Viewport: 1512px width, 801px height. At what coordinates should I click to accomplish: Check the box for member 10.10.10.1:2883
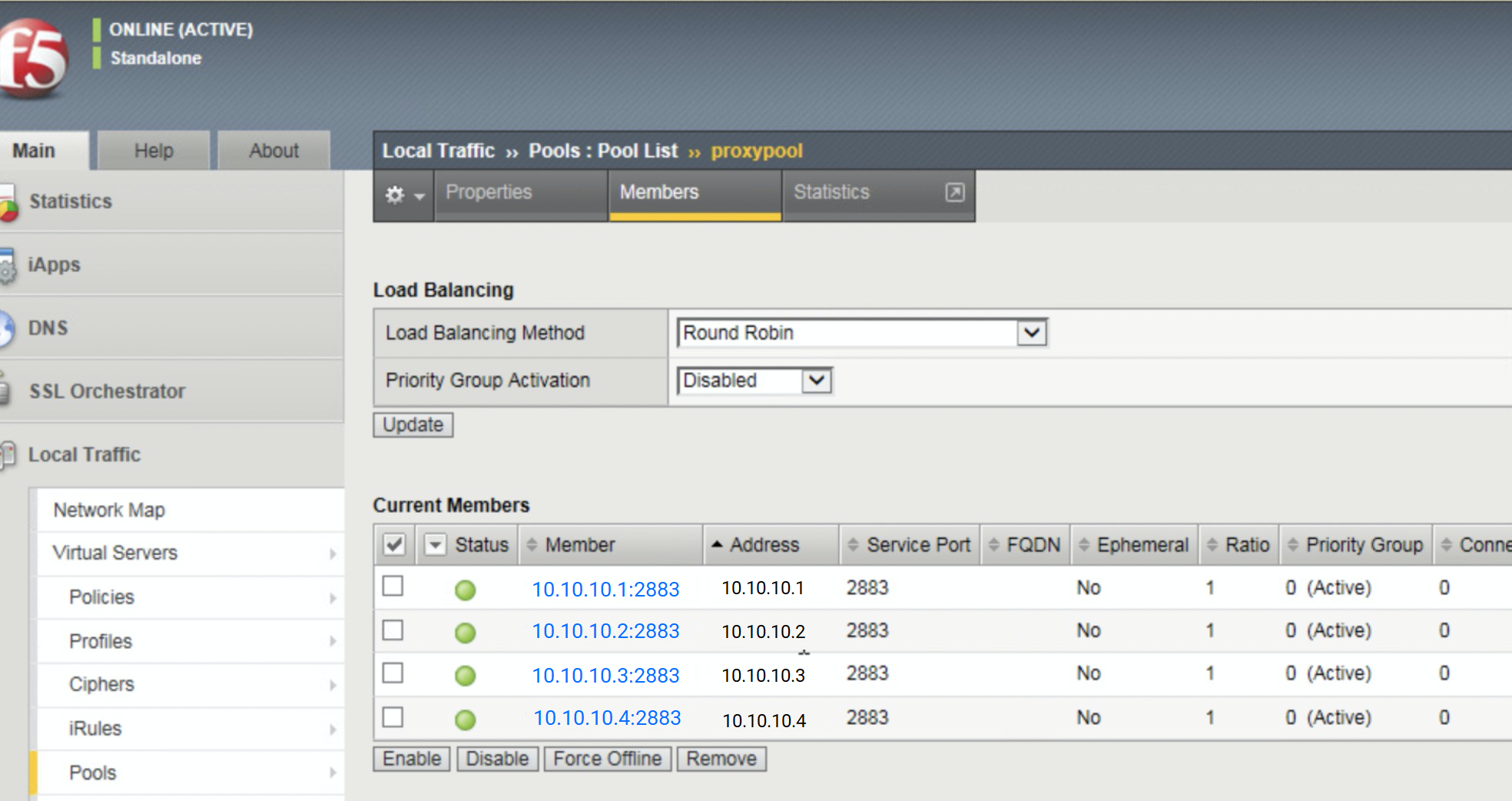[x=393, y=586]
